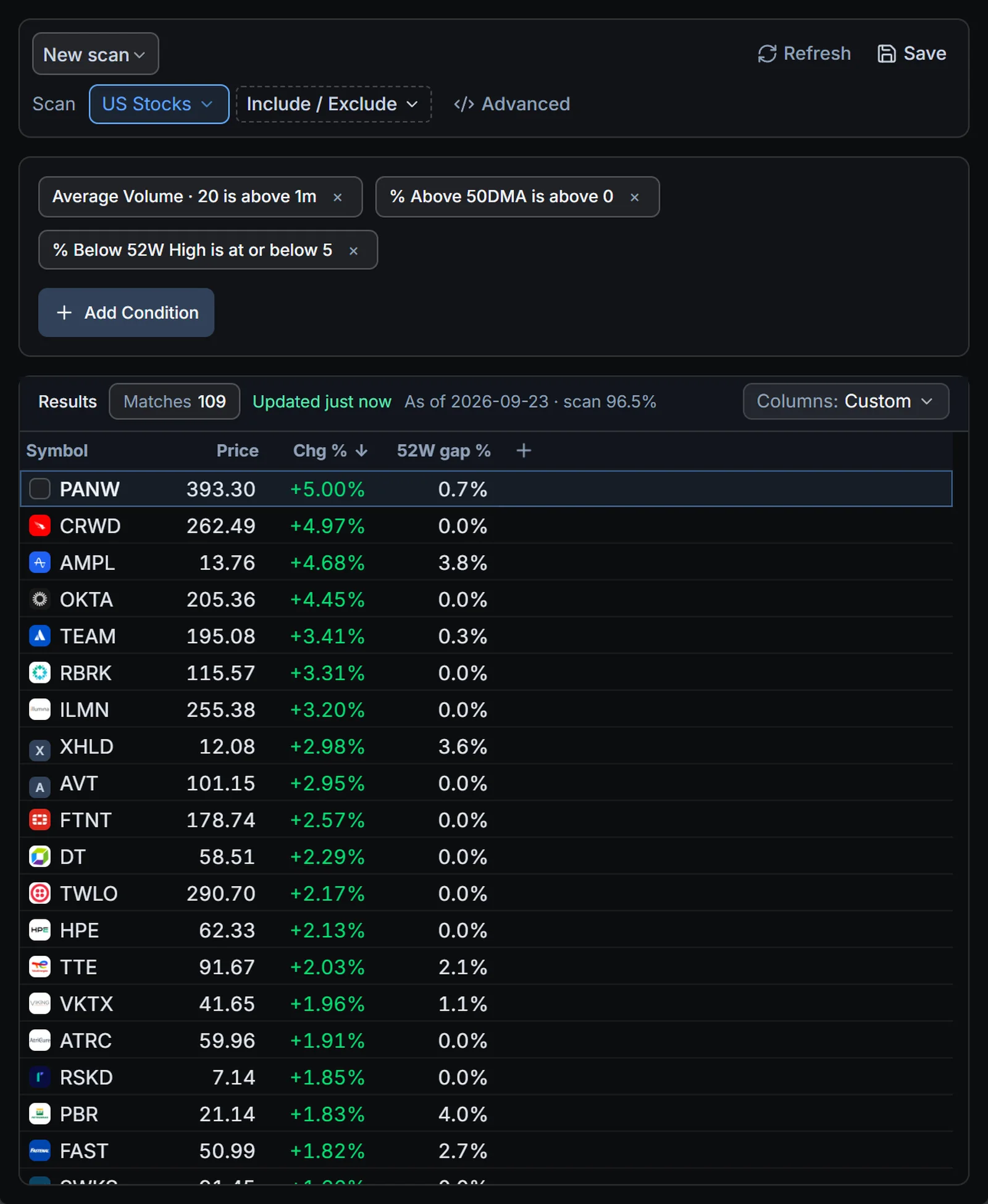
Task: Add a new column with plus icon
Action: [524, 451]
